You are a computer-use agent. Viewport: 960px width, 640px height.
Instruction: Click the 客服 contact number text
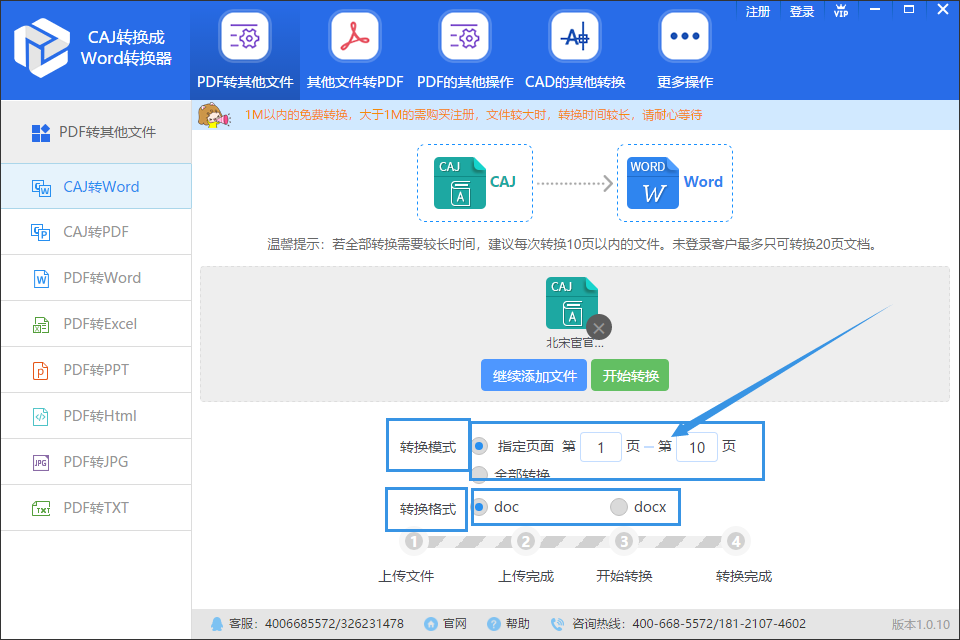(334, 624)
